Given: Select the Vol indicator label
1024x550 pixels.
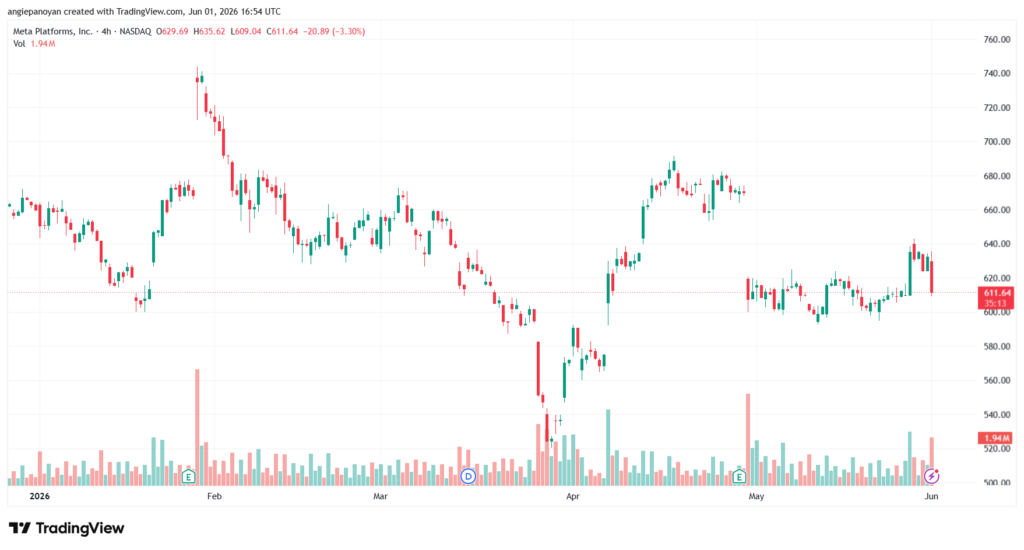Looking at the screenshot, I should pyautogui.click(x=19, y=44).
